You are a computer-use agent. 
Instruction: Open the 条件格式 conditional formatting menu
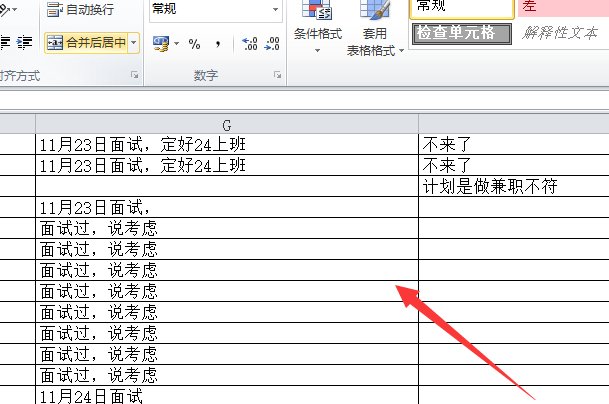317,27
